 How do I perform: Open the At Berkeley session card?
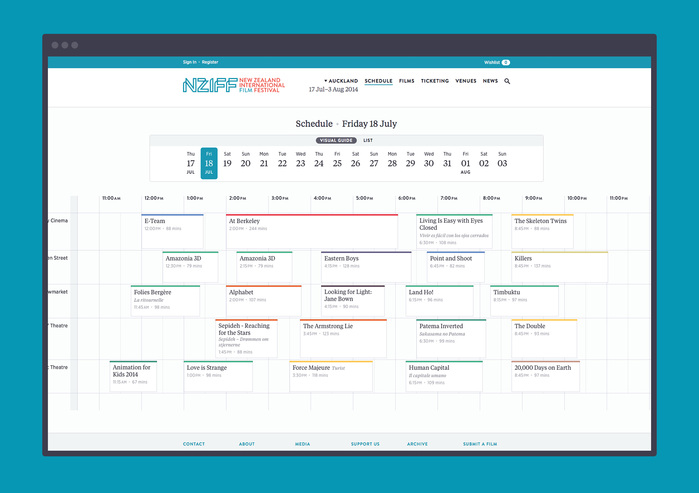point(312,231)
